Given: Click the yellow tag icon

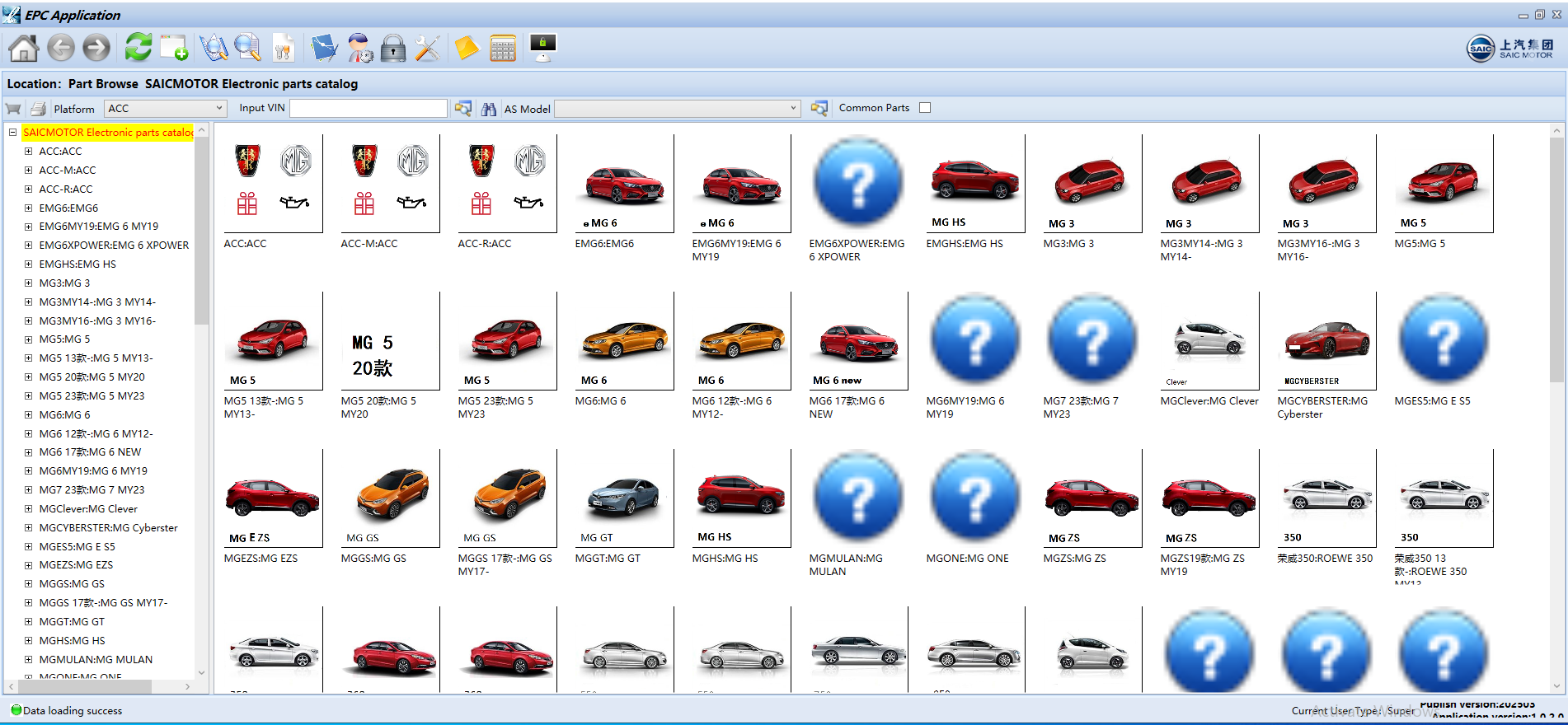Looking at the screenshot, I should click(467, 49).
